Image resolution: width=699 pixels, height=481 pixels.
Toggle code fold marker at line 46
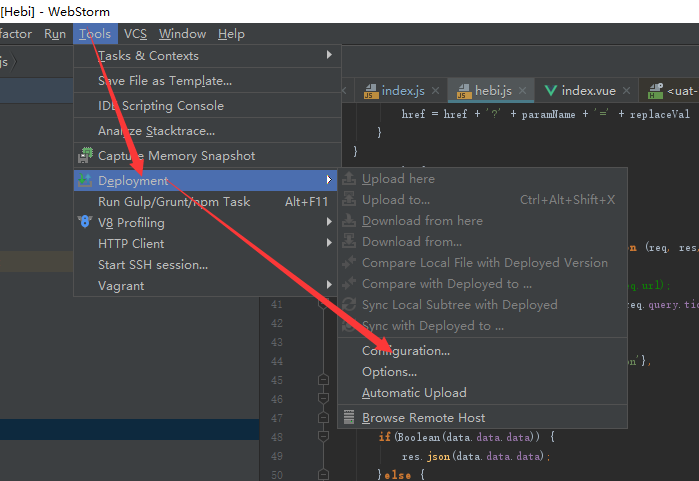point(324,398)
